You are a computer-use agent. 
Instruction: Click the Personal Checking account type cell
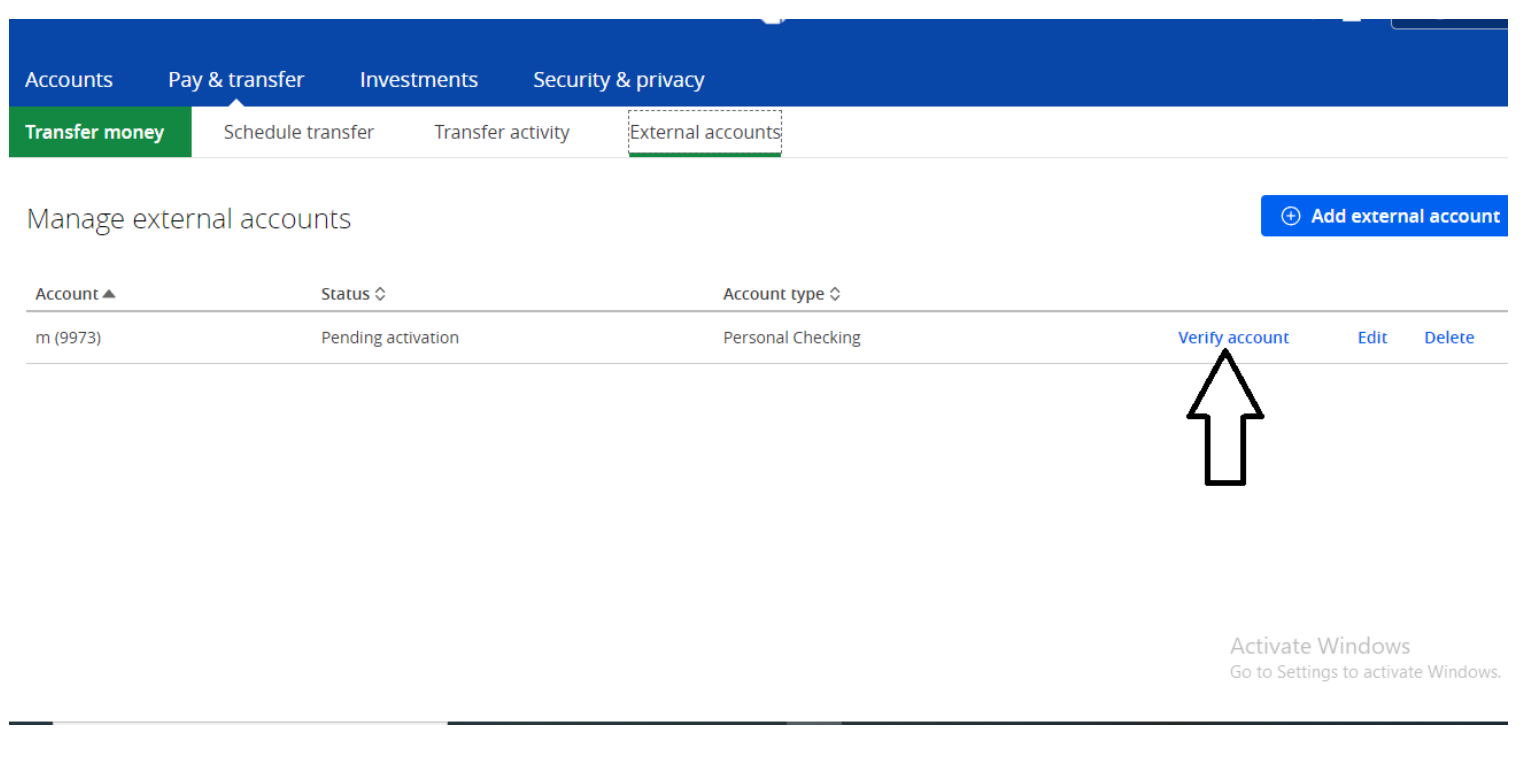tap(792, 338)
